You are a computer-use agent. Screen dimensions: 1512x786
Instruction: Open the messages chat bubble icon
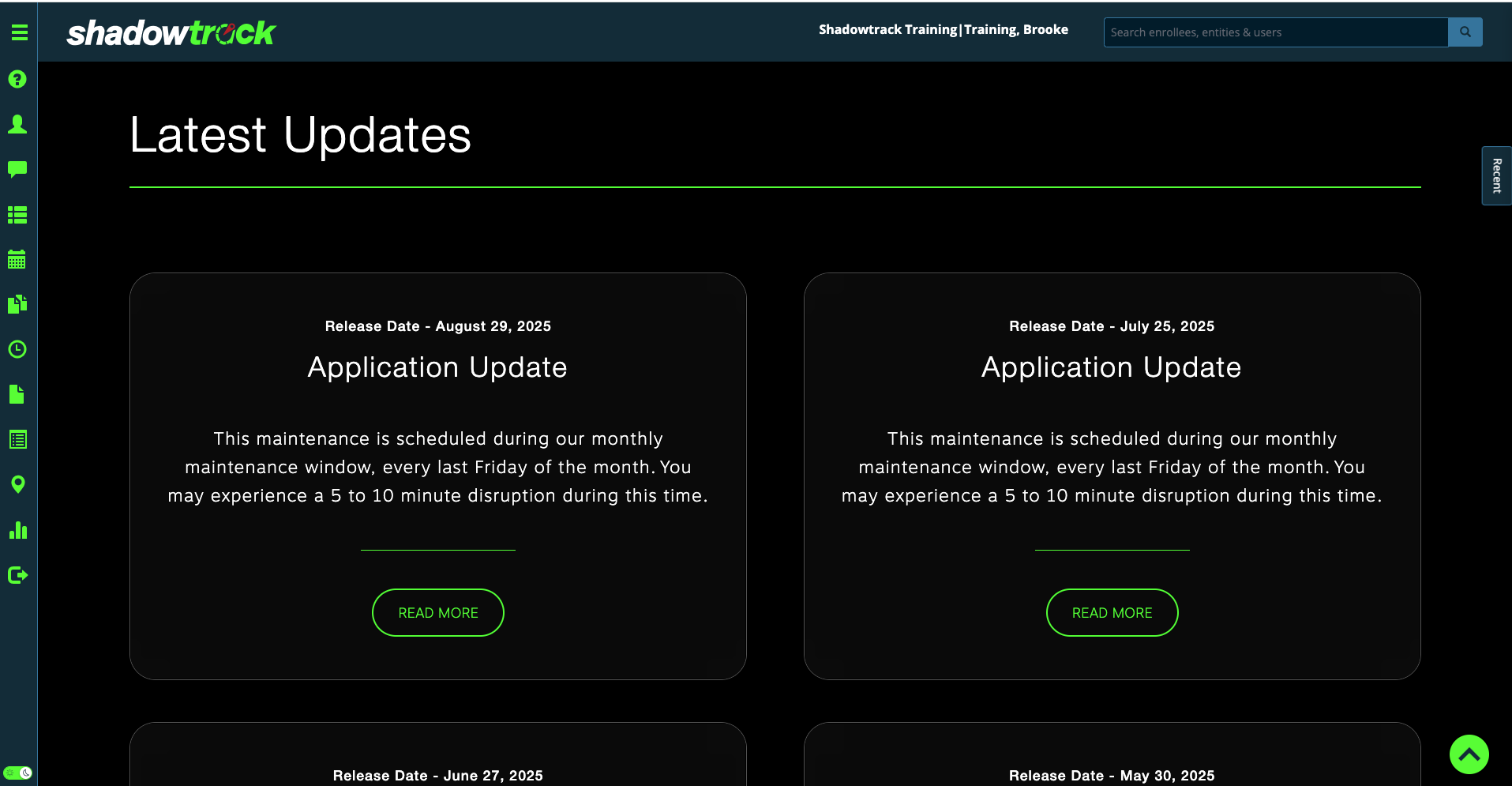click(17, 169)
